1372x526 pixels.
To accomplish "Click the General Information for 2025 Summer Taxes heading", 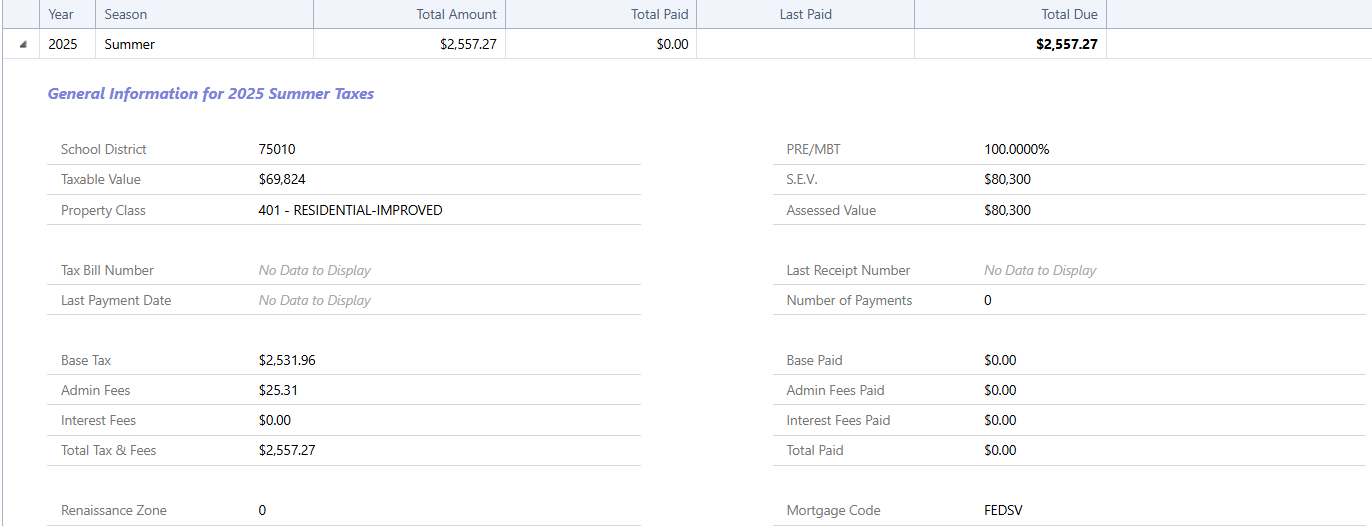I will point(211,94).
